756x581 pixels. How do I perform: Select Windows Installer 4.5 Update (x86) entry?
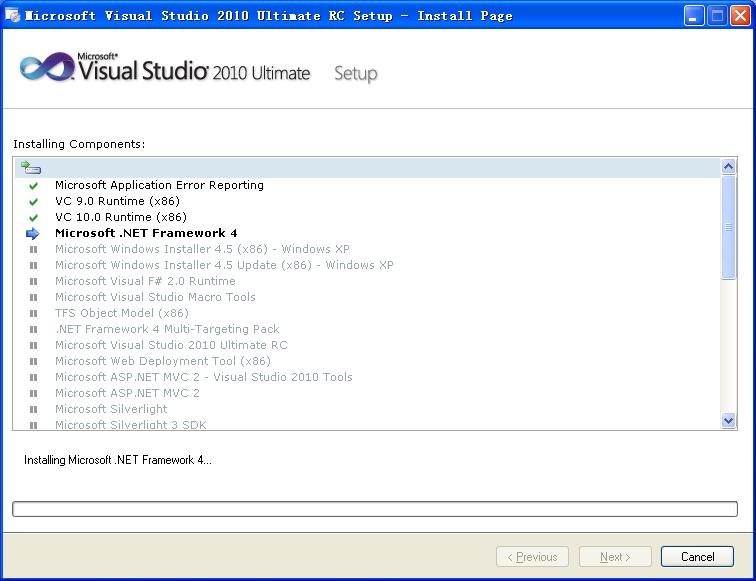pos(224,265)
